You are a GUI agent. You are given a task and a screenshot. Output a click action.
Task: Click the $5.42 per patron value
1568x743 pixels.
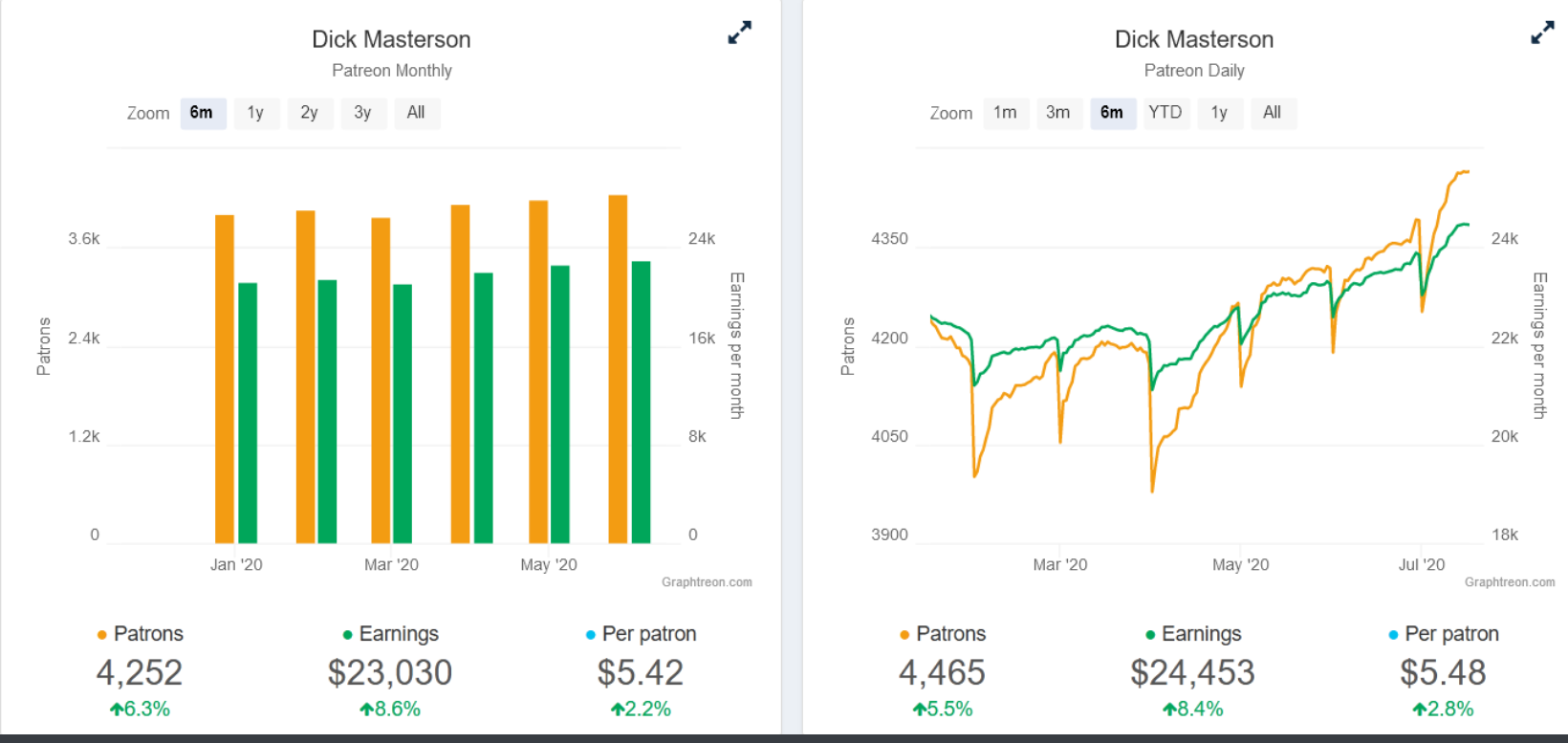pos(641,673)
